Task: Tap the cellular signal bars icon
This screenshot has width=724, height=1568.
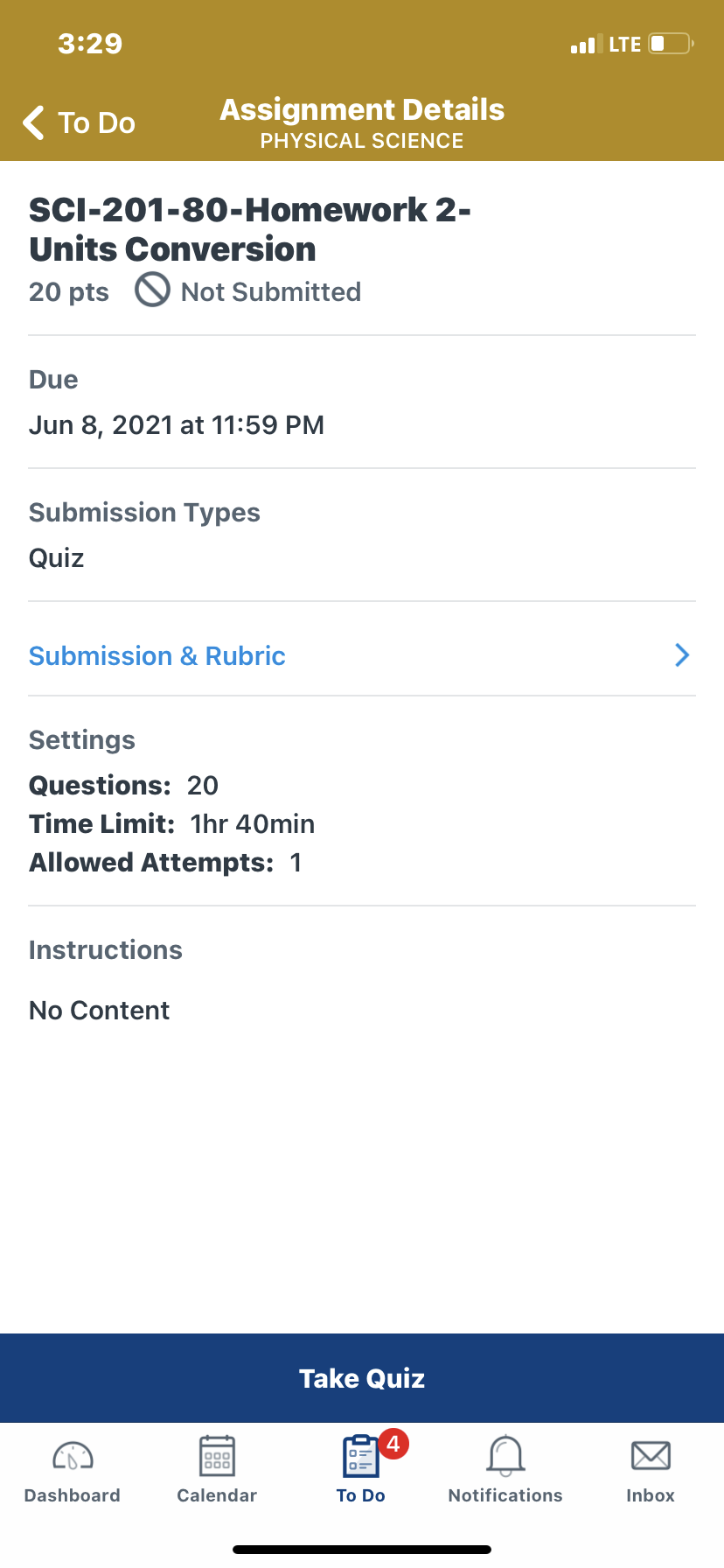Action: point(582,45)
